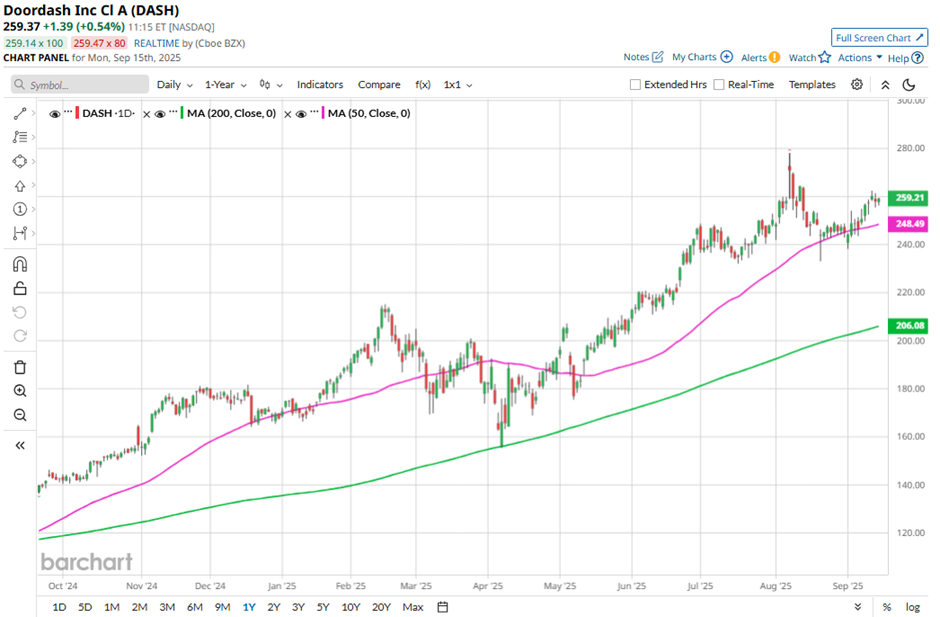Focus the Symbol search field
Image resolution: width=940 pixels, height=617 pixels.
pyautogui.click(x=80, y=85)
